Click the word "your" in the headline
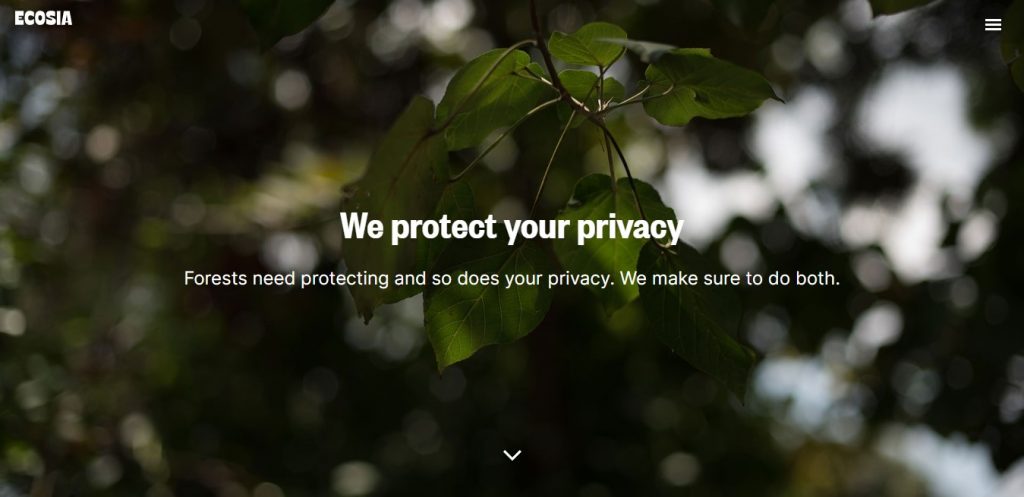This screenshot has height=497, width=1024. tap(537, 229)
